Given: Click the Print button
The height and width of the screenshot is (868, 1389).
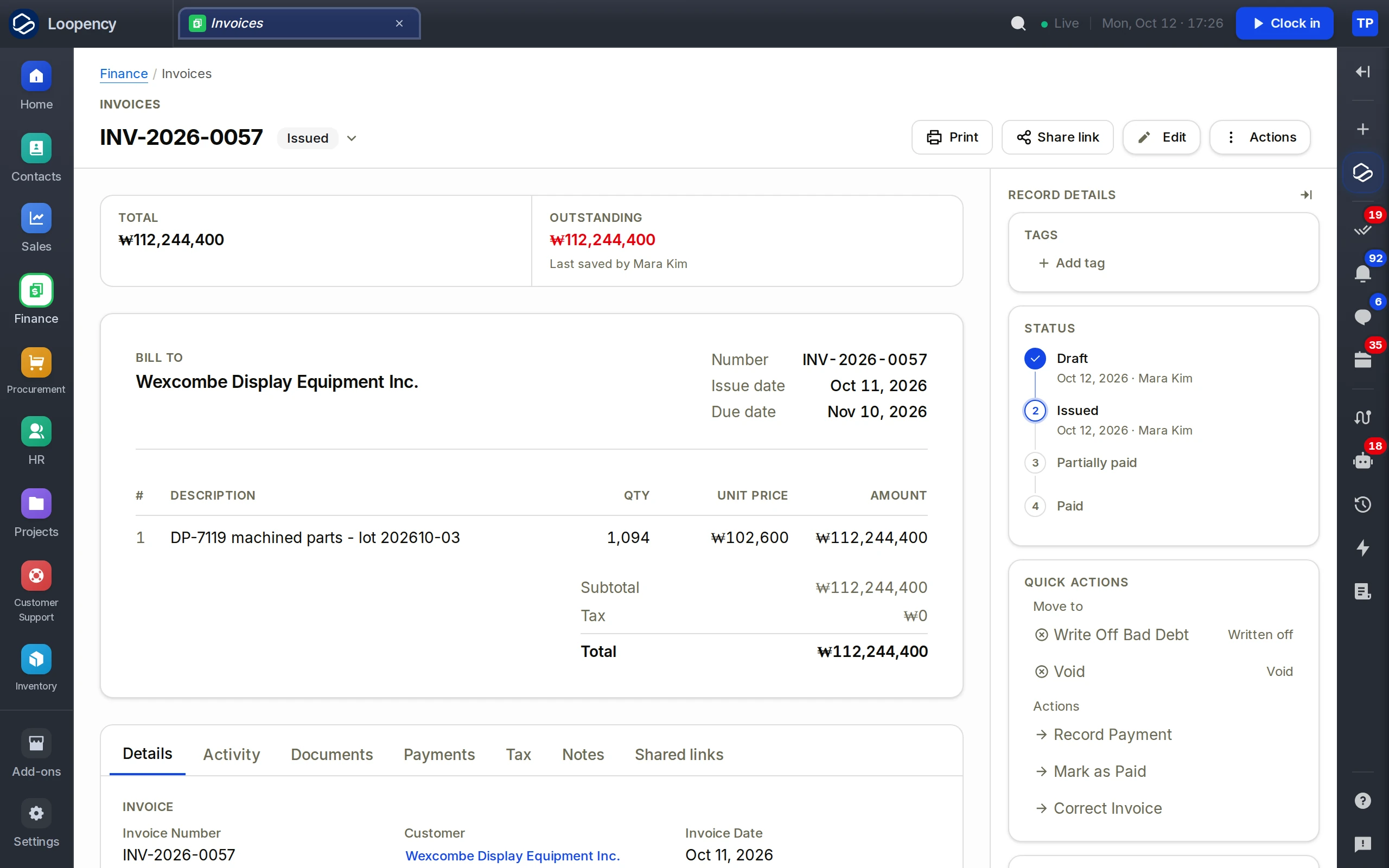Looking at the screenshot, I should pyautogui.click(x=952, y=137).
